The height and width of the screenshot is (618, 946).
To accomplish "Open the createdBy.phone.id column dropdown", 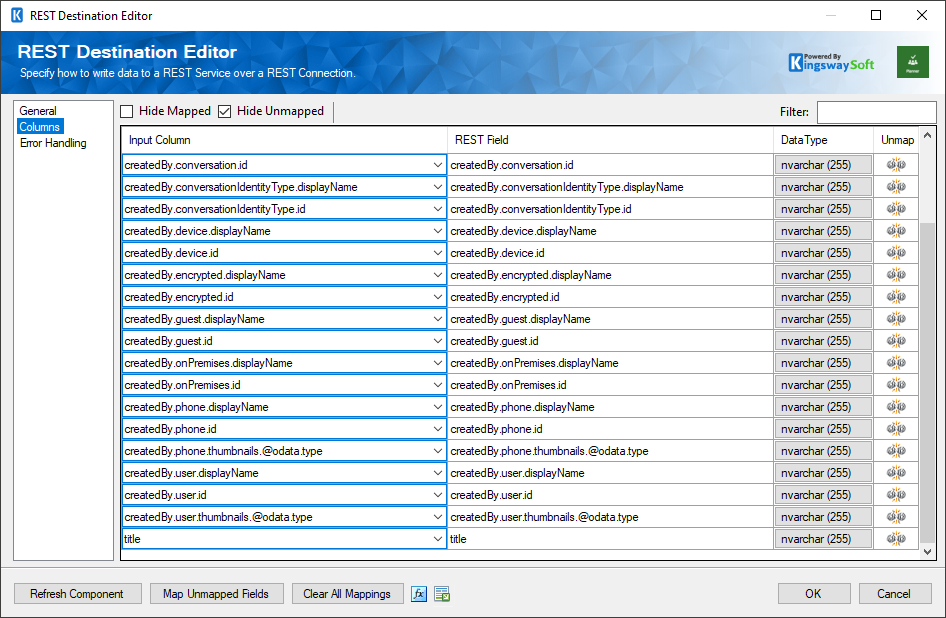I will click(x=438, y=428).
